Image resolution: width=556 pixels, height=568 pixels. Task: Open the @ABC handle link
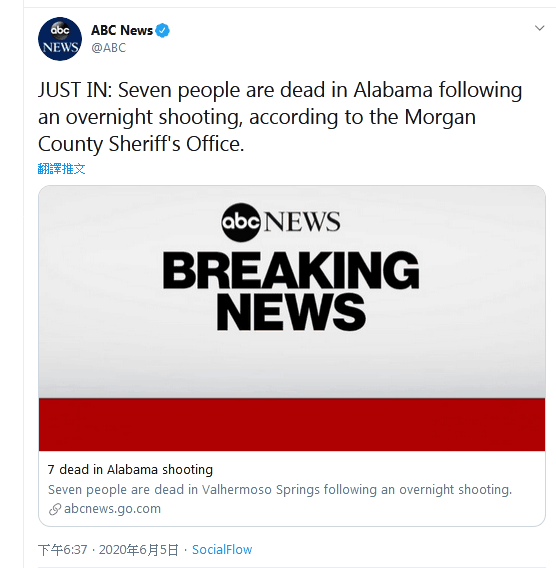[109, 48]
